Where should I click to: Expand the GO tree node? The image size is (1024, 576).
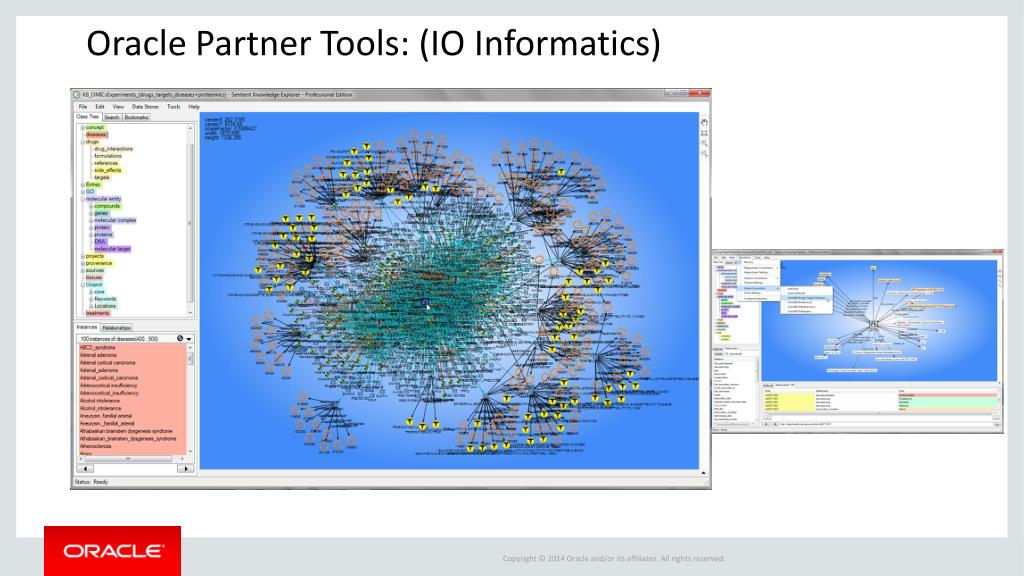pyautogui.click(x=83, y=192)
